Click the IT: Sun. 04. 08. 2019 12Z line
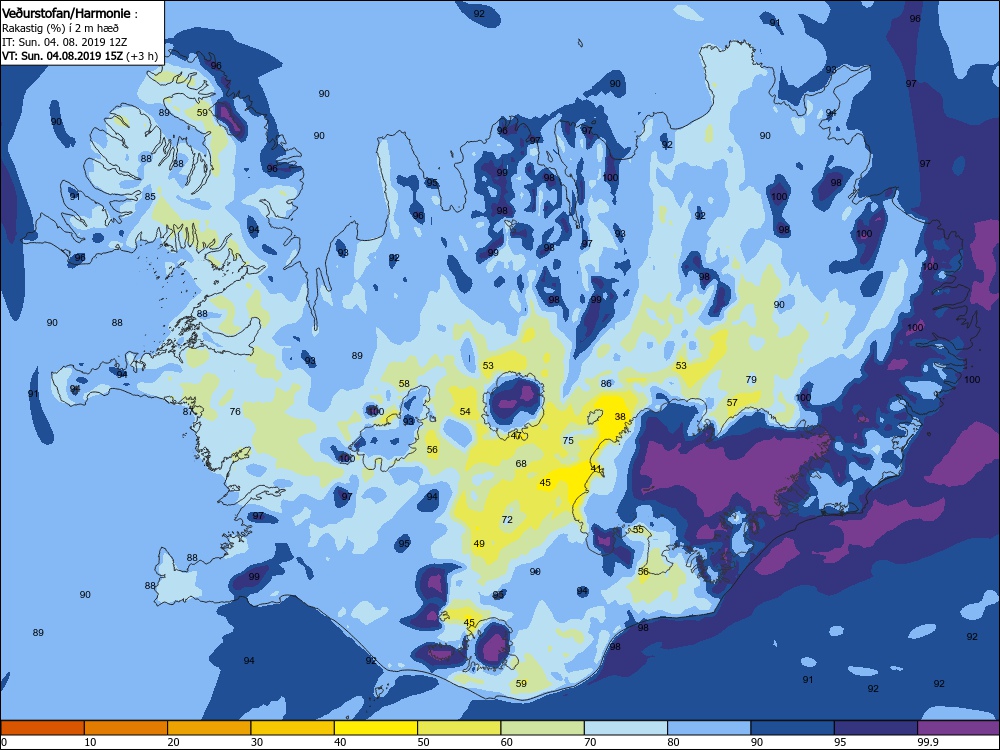1000x750 pixels. point(64,42)
